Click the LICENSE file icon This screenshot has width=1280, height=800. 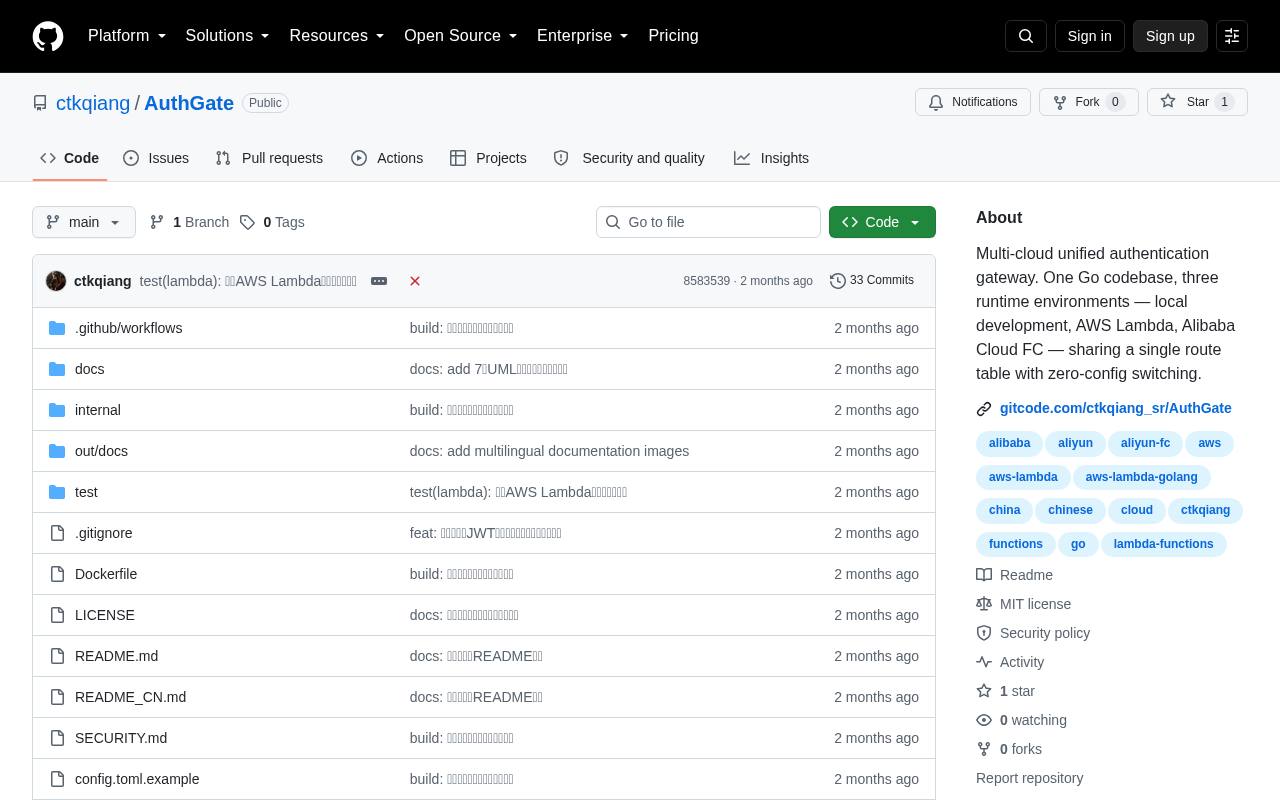pyautogui.click(x=57, y=615)
